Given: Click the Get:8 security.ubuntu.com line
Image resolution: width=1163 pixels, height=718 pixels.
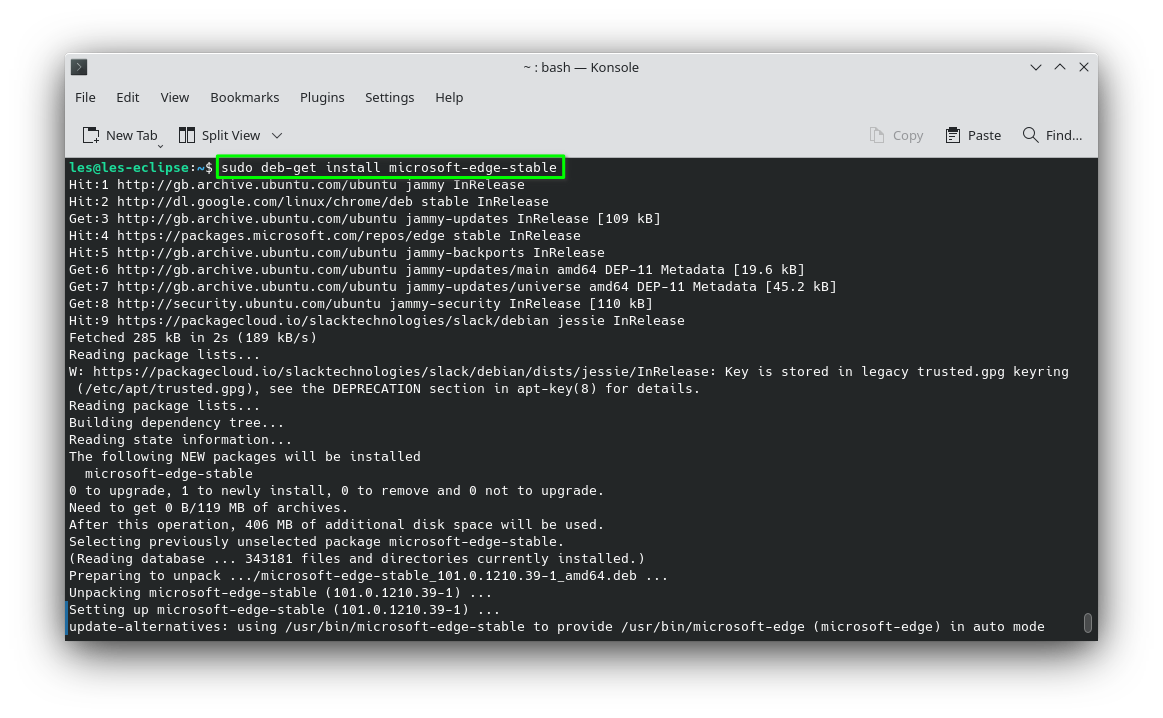Looking at the screenshot, I should pos(360,303).
